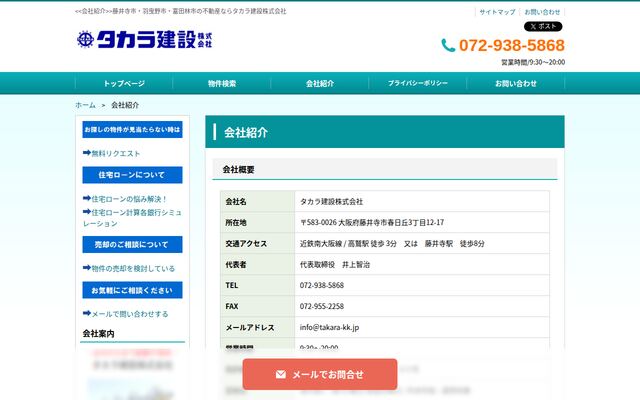Open the 住宅ローン計算各銀行シミュレーション link

(132, 218)
